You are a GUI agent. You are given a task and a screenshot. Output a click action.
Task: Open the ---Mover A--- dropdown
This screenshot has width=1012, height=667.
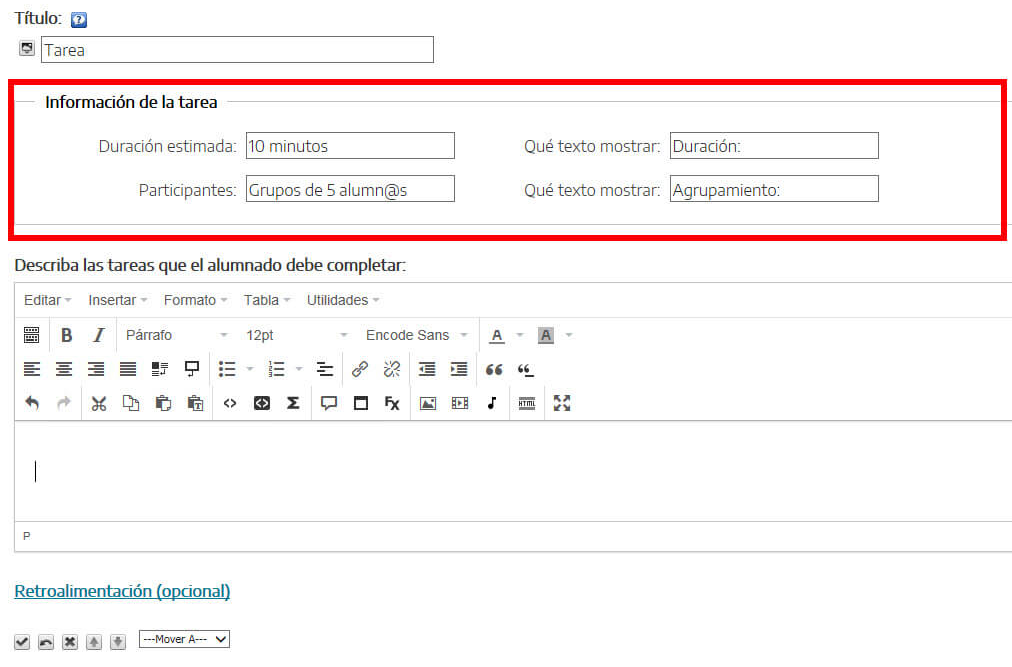click(184, 639)
